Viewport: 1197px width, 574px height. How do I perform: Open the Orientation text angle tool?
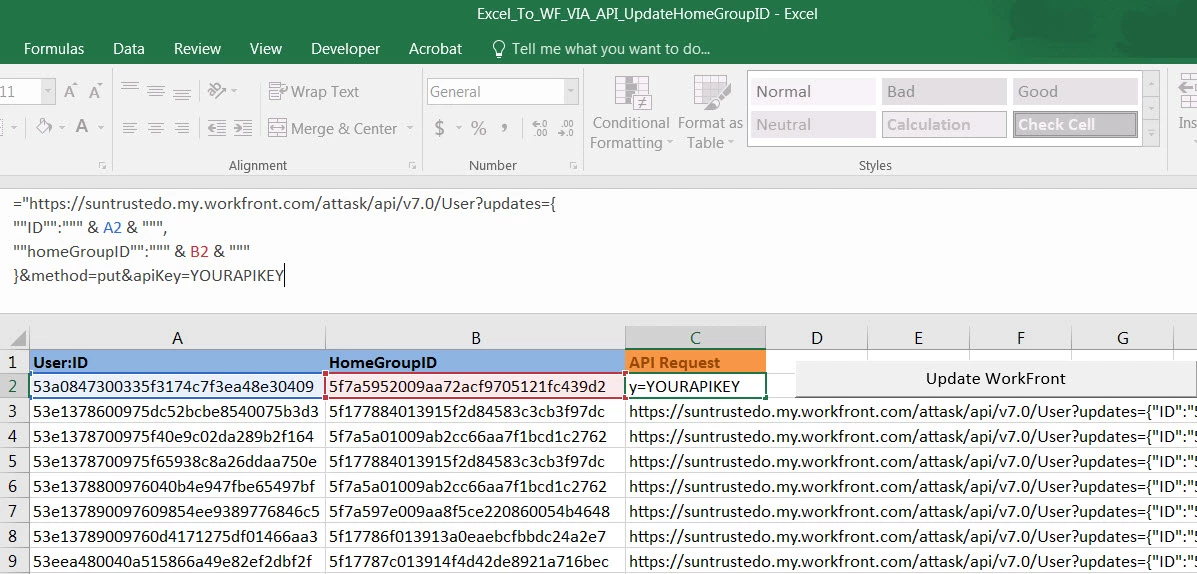click(x=217, y=91)
